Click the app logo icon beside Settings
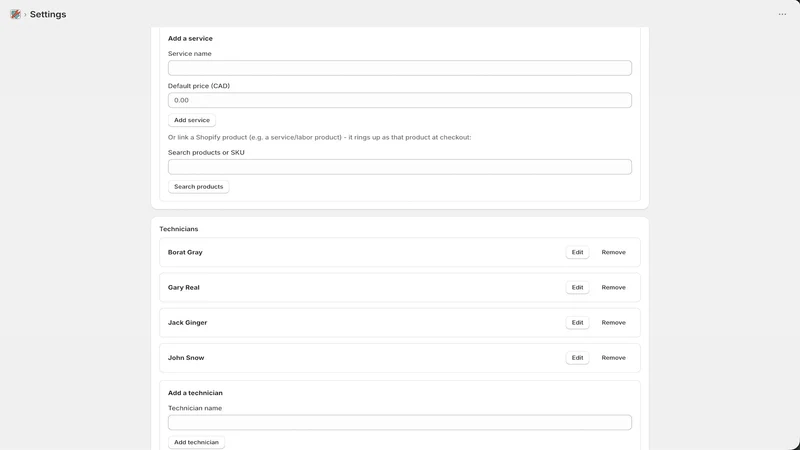The width and height of the screenshot is (800, 450). point(15,14)
